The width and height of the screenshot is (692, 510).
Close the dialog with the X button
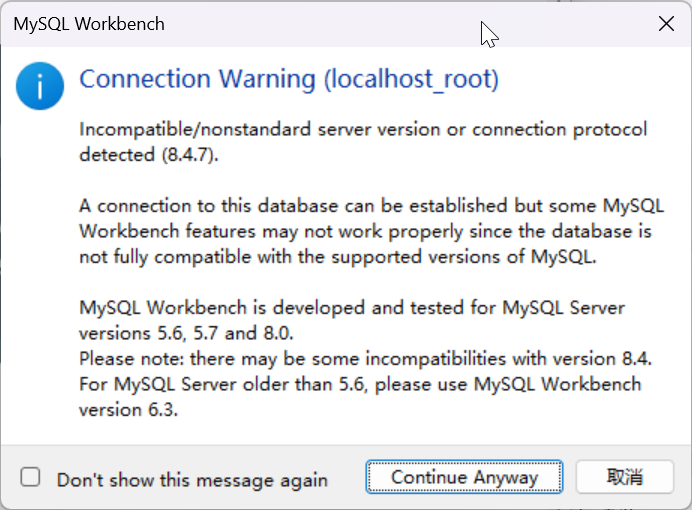pyautogui.click(x=666, y=24)
